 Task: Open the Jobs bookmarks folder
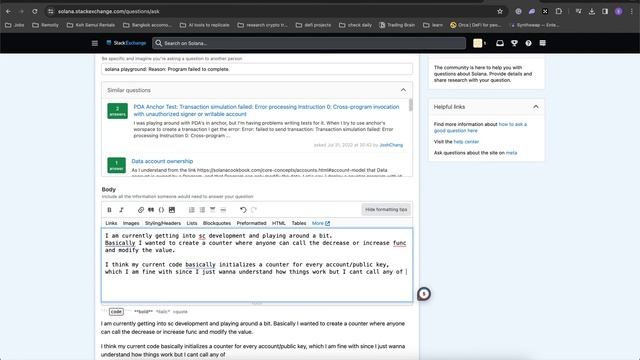coord(14,25)
